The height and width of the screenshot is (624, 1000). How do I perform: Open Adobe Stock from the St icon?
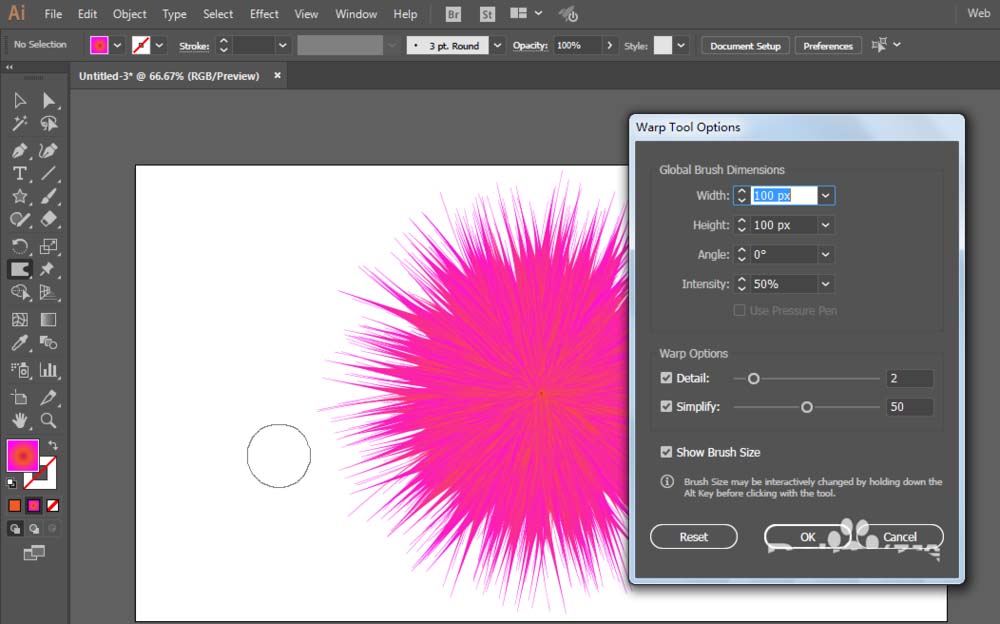point(487,14)
